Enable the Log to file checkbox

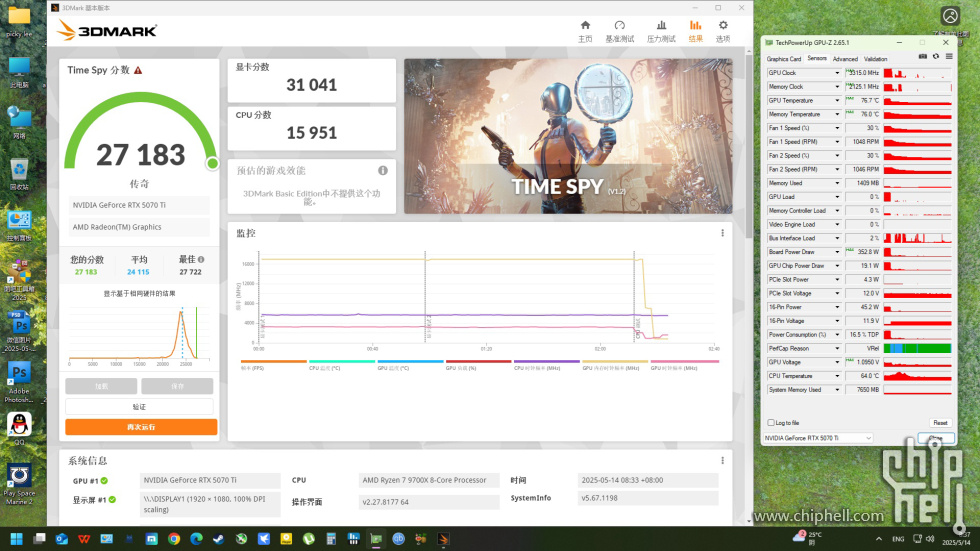coord(770,423)
